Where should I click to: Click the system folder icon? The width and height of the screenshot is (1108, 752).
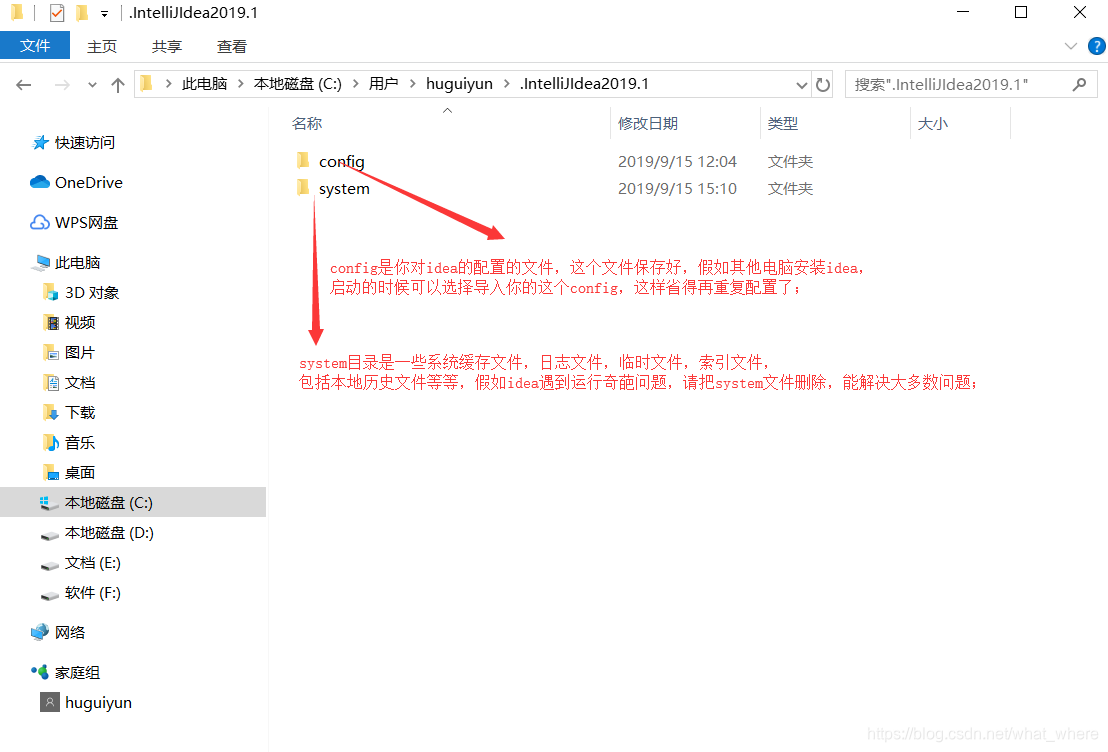(303, 188)
